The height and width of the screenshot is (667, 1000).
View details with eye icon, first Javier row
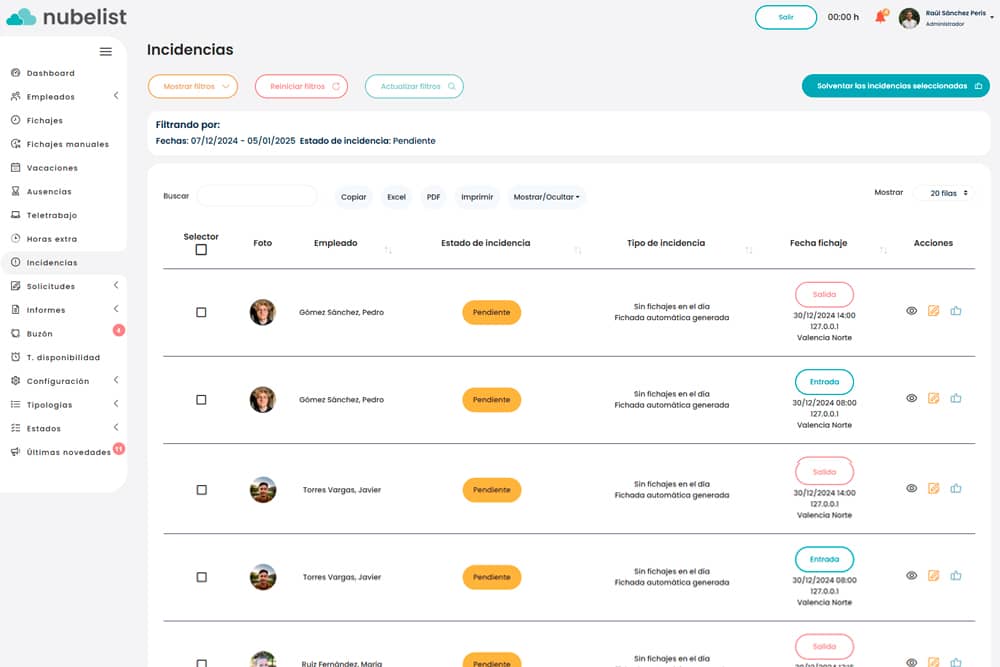(911, 488)
